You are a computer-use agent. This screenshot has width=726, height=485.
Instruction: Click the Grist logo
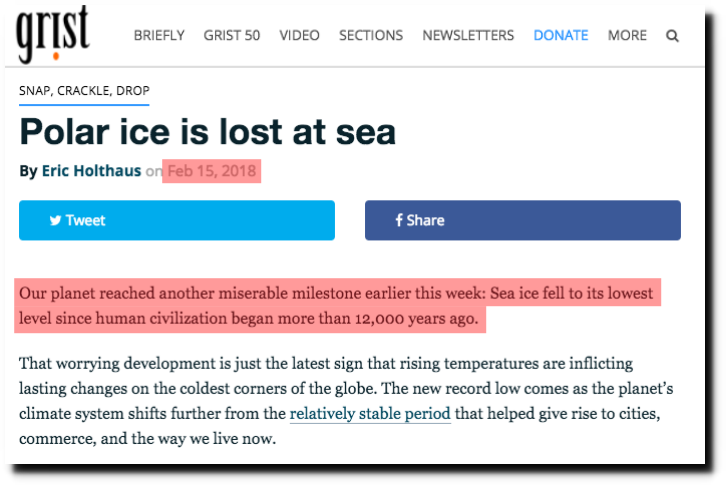pos(53,33)
